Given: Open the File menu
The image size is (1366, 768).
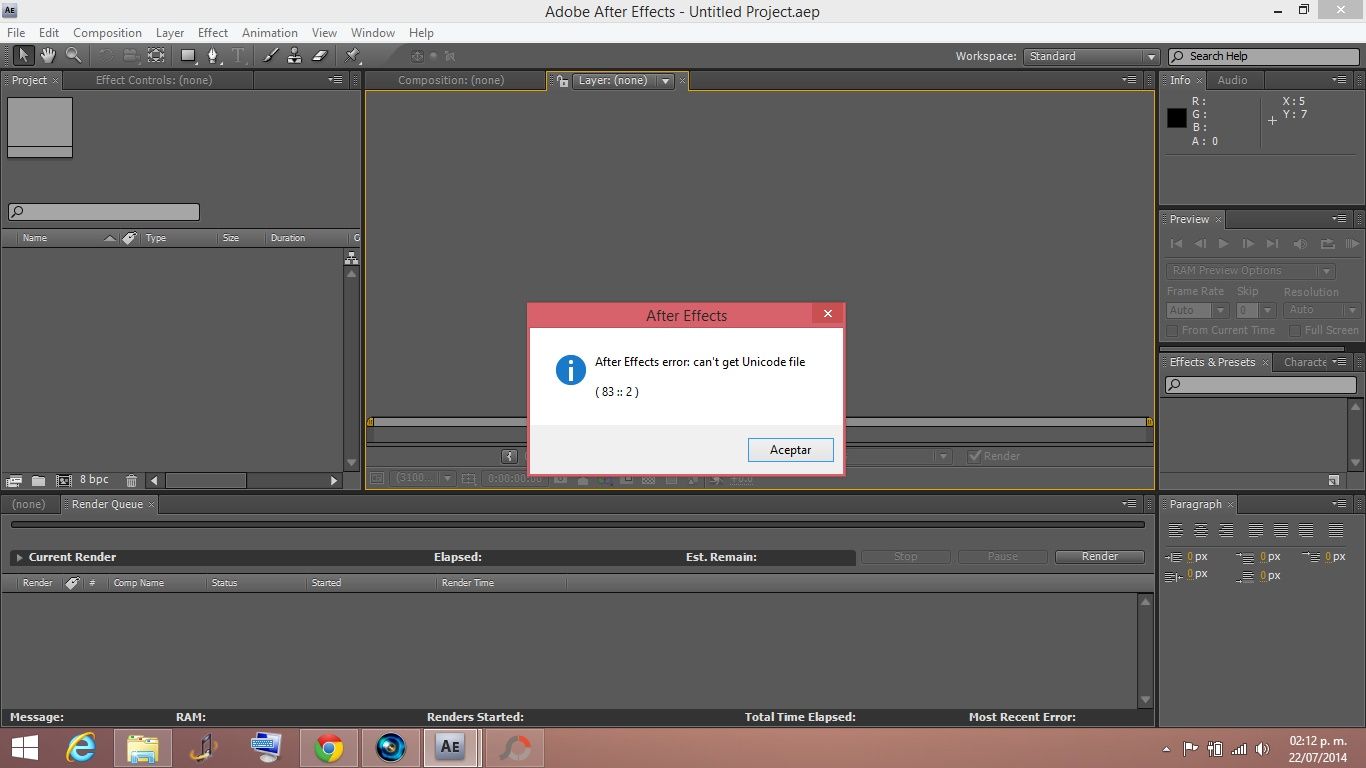Looking at the screenshot, I should [16, 33].
